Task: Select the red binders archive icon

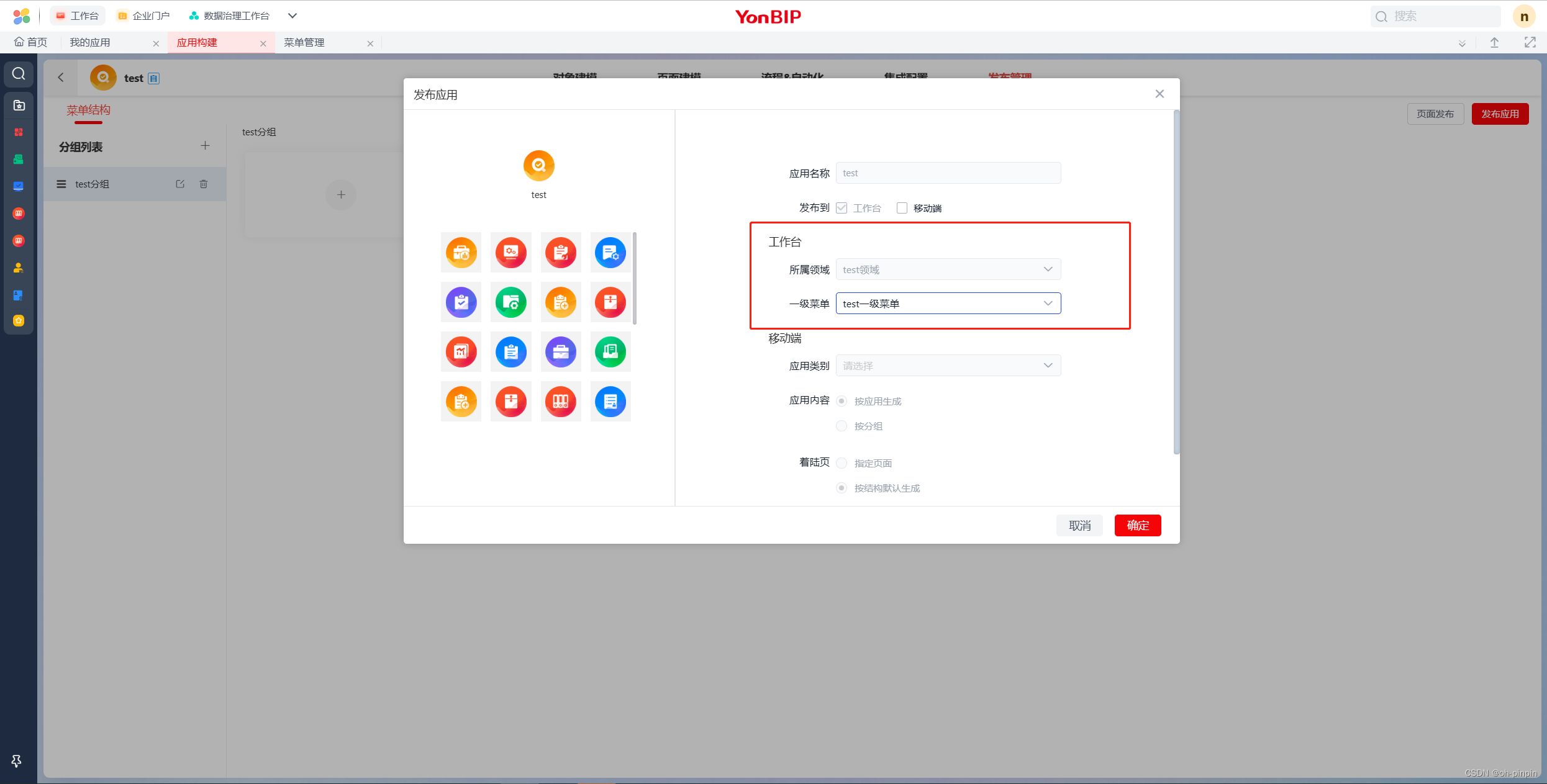Action: (560, 402)
